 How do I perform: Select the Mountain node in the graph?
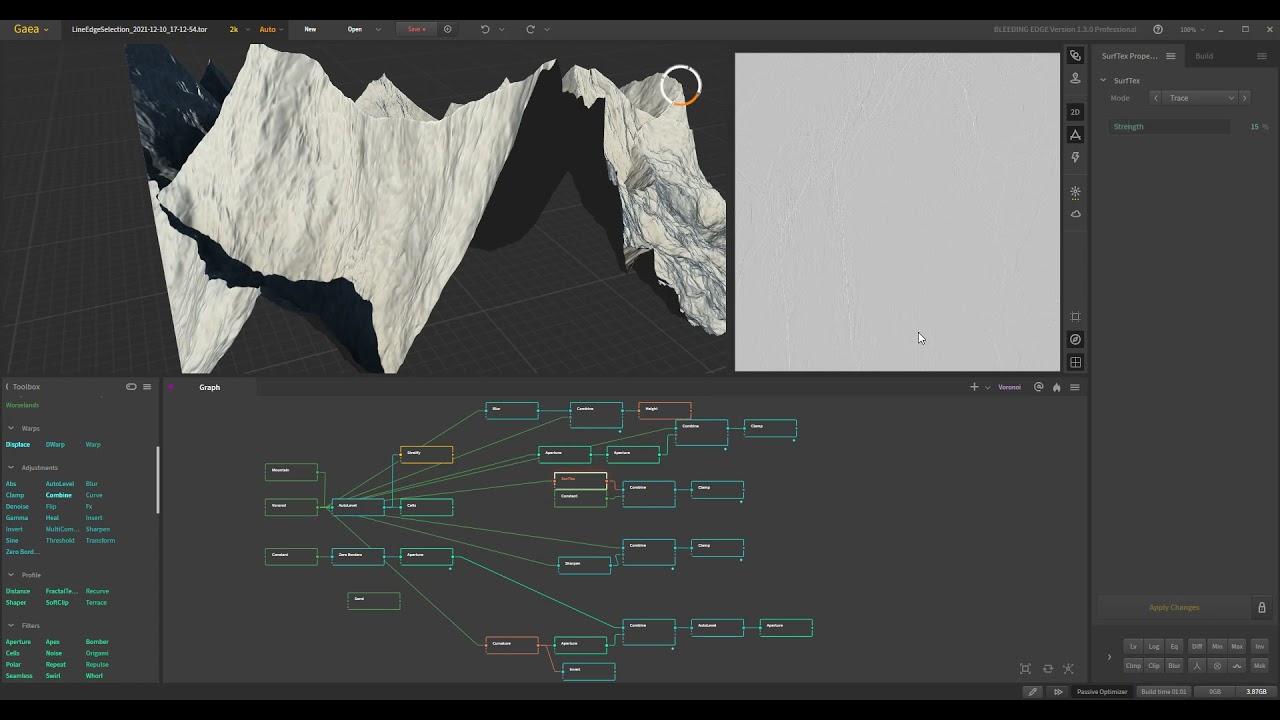pyautogui.click(x=291, y=471)
